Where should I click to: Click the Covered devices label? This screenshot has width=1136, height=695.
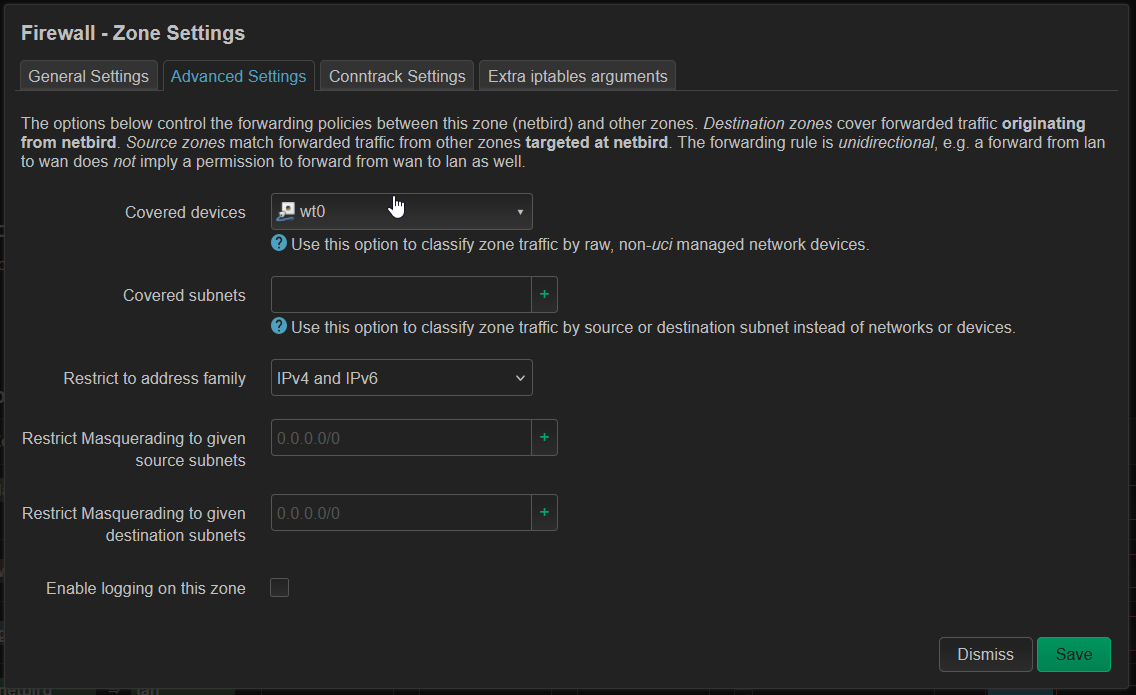click(x=185, y=212)
